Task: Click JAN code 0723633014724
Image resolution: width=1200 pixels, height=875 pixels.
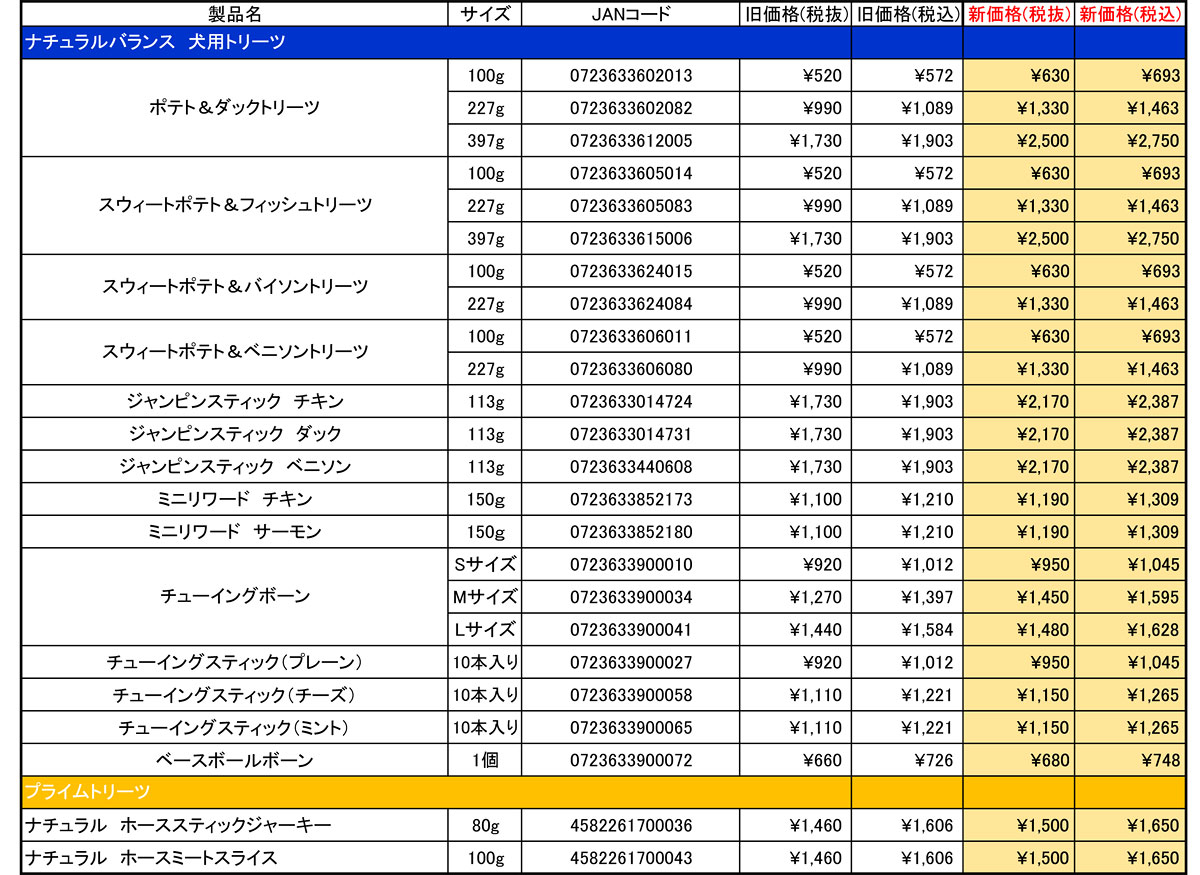Action: 631,402
